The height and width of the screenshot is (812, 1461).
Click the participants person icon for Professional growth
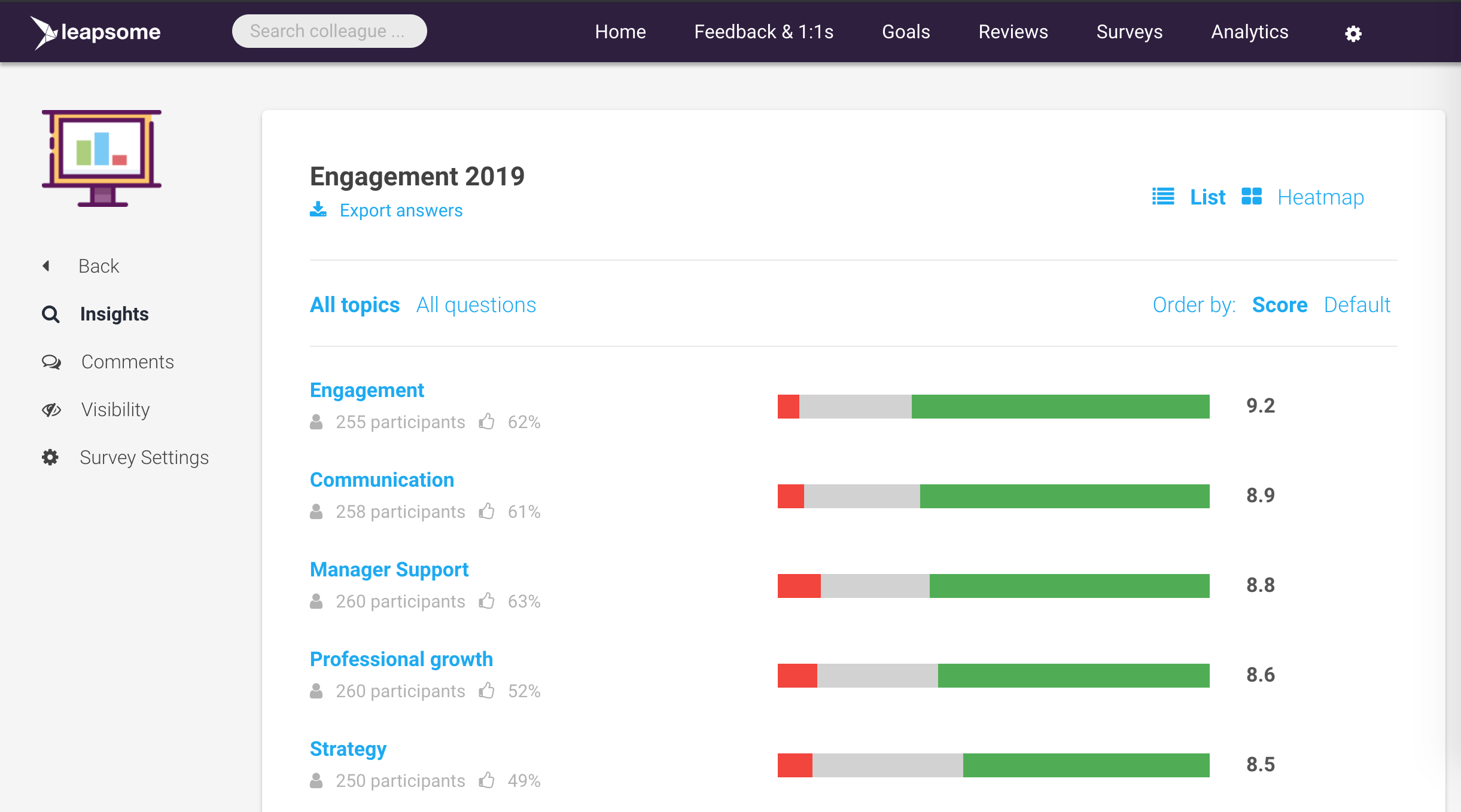316,691
